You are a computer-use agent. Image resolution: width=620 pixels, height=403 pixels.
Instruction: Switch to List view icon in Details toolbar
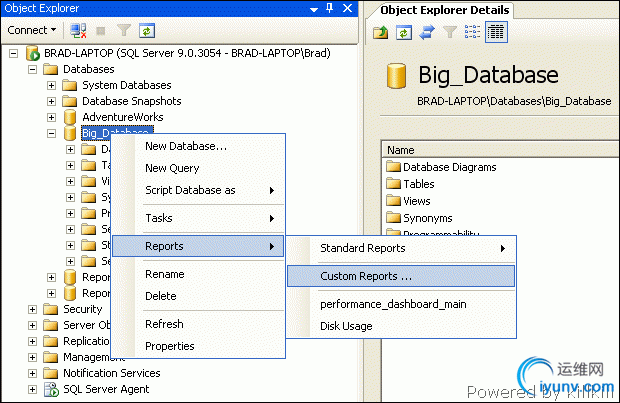point(473,32)
